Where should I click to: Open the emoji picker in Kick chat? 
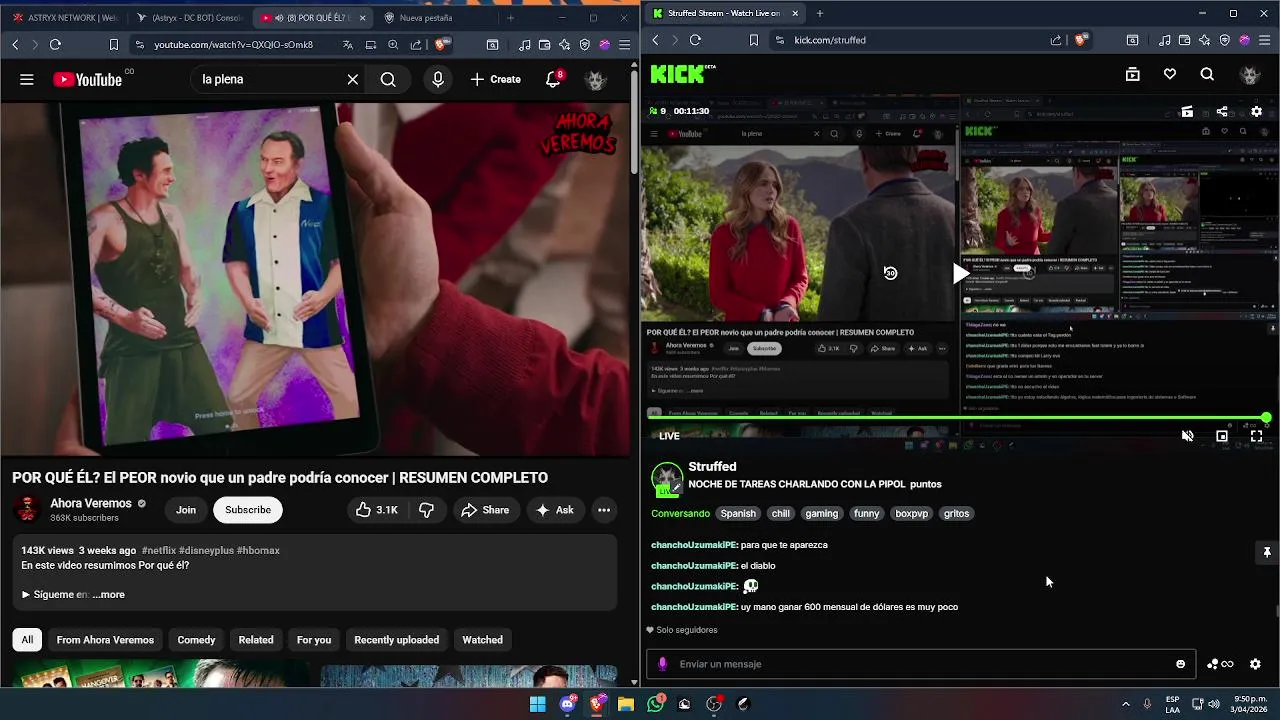point(1181,664)
